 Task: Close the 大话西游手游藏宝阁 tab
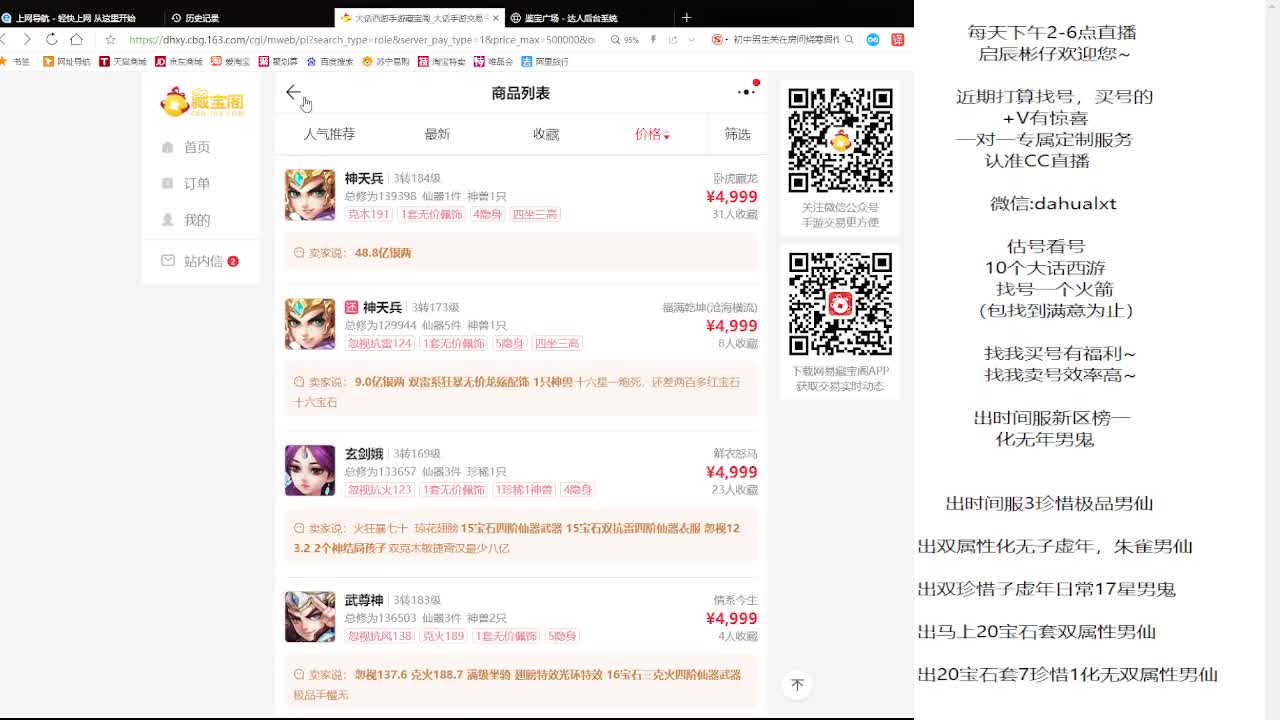(x=495, y=18)
